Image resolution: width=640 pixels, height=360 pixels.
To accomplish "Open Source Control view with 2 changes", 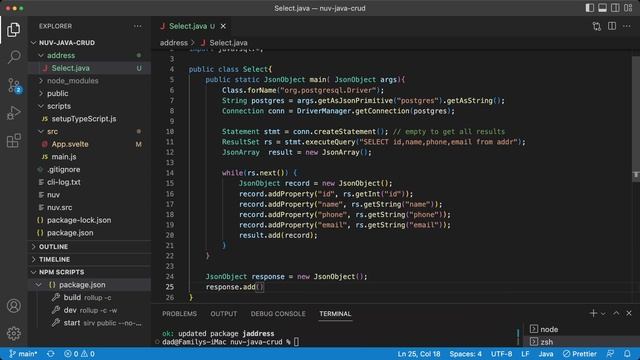I will tap(14, 86).
